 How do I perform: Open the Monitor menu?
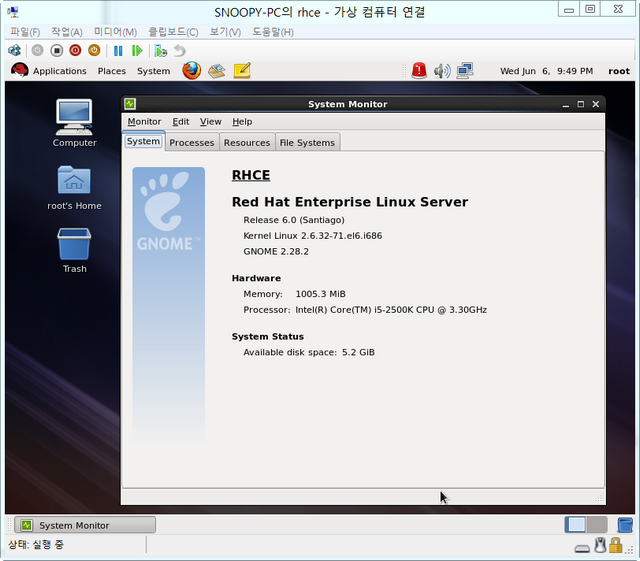[x=144, y=122]
